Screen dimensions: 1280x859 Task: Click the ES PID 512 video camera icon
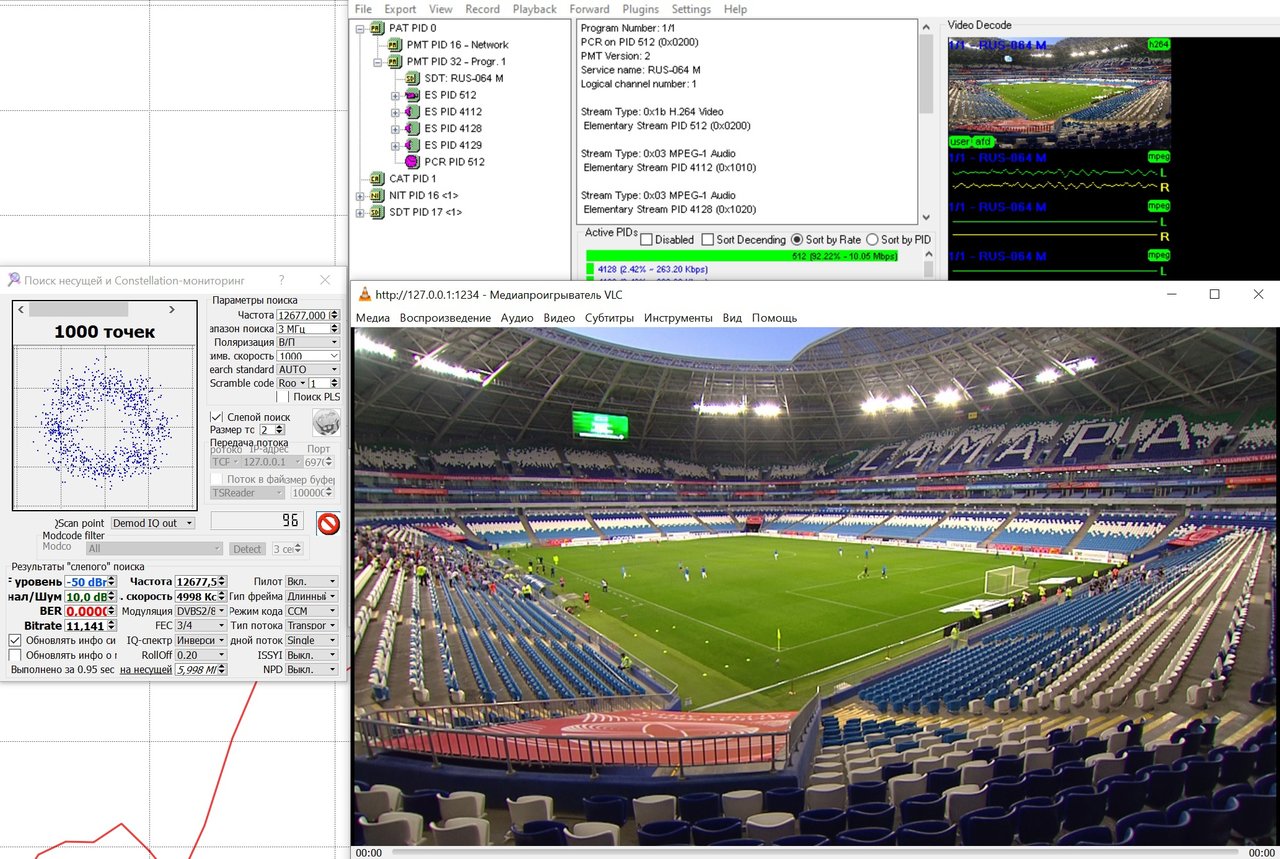(x=412, y=95)
